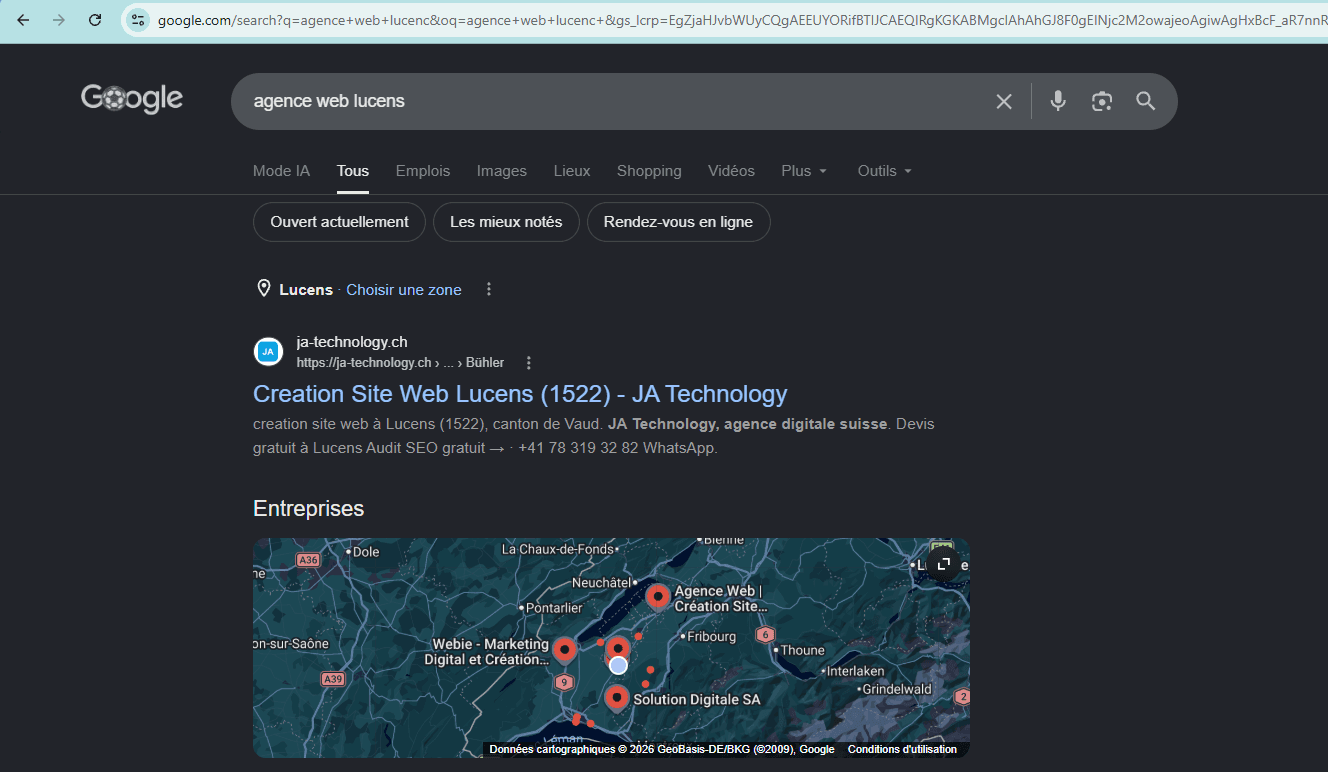Click the 'Webie - Marketing Digital' map pin

565,651
